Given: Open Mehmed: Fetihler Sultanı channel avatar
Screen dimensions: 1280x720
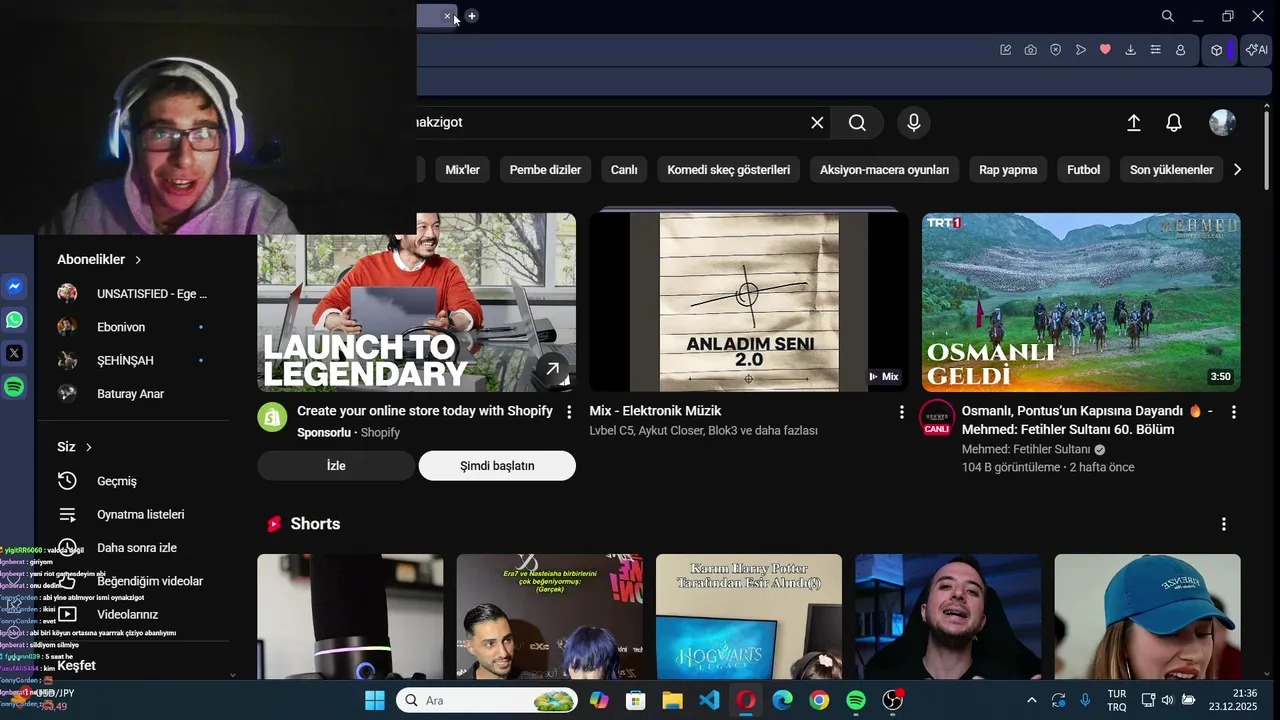Looking at the screenshot, I should (937, 418).
